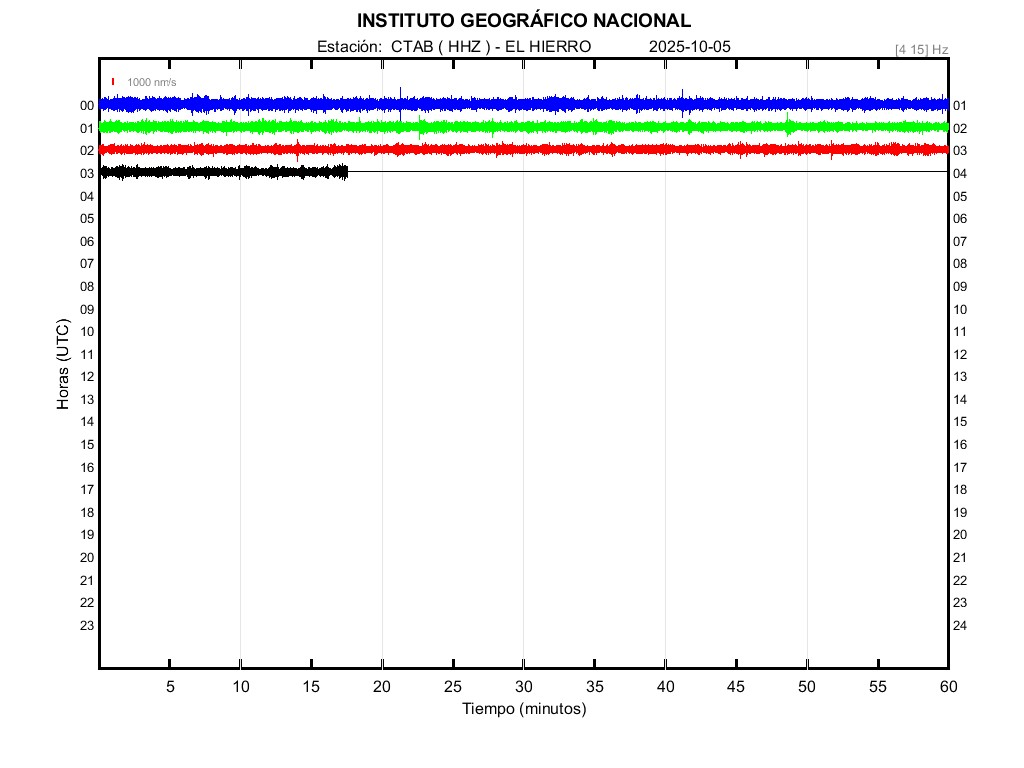Click the station label CTAB ( HHZ ) - EL HIERRO

click(x=454, y=47)
